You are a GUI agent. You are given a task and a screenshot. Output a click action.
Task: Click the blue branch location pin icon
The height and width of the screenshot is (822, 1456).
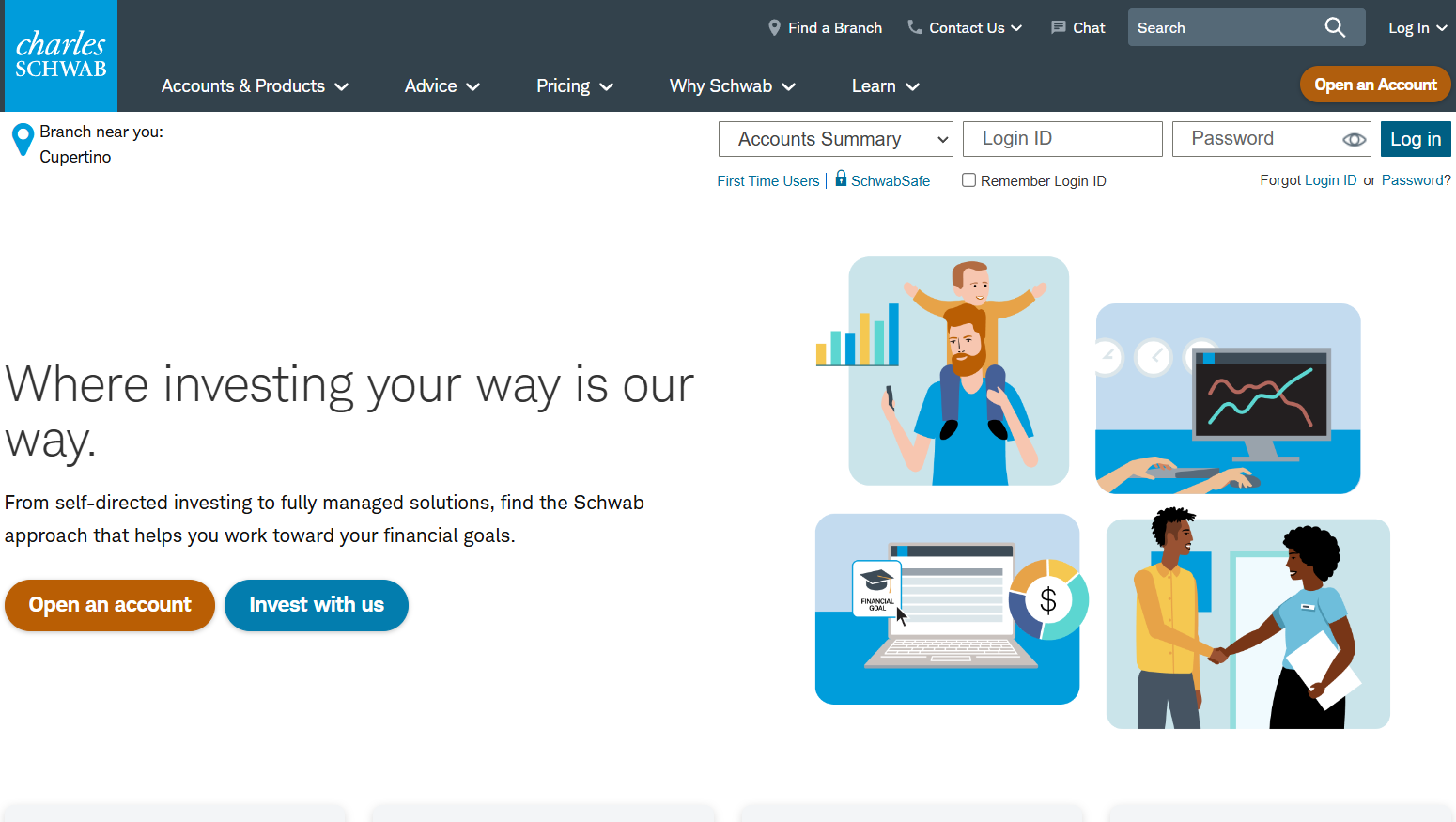point(23,140)
